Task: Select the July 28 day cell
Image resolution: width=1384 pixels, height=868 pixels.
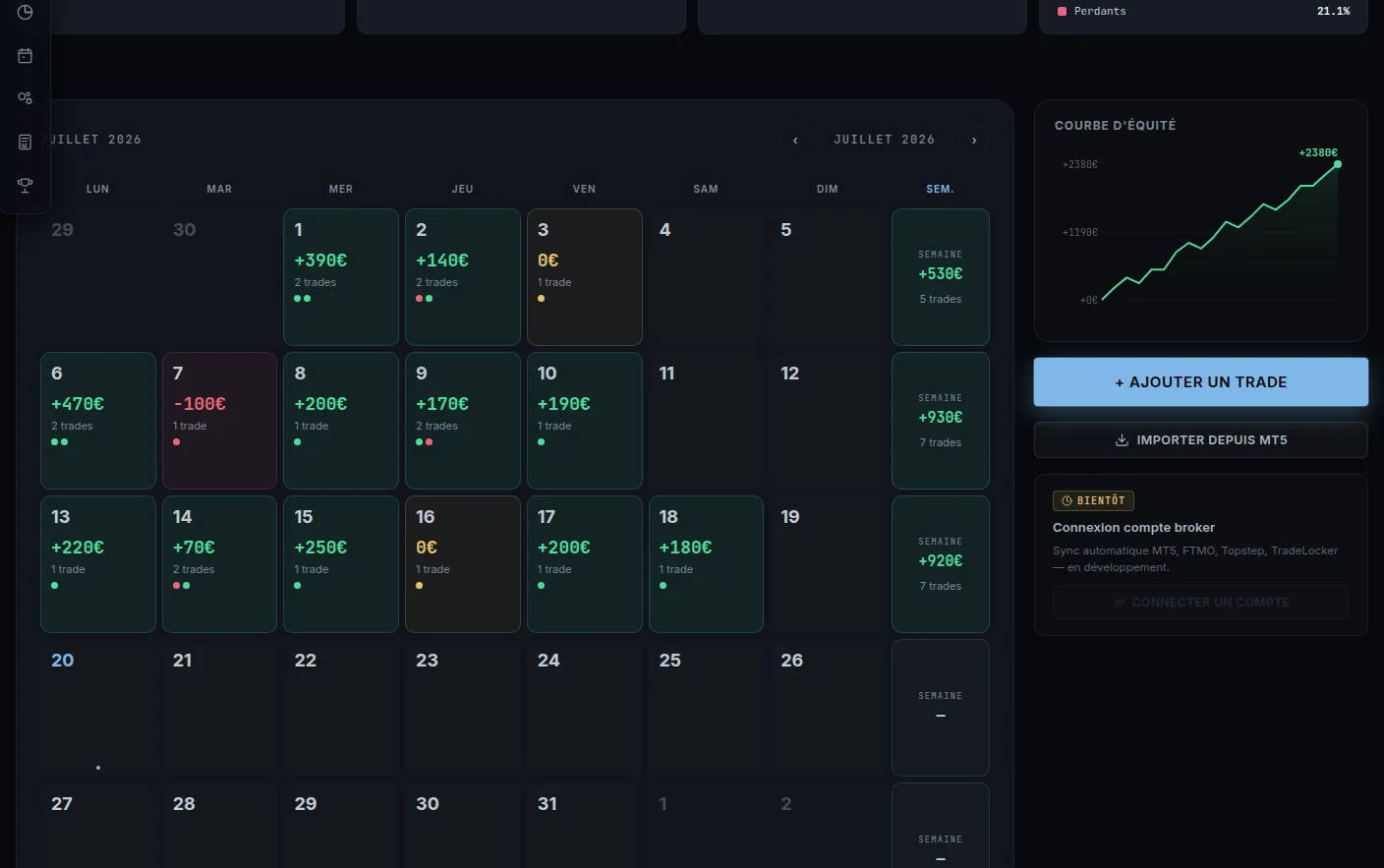Action: point(219,826)
